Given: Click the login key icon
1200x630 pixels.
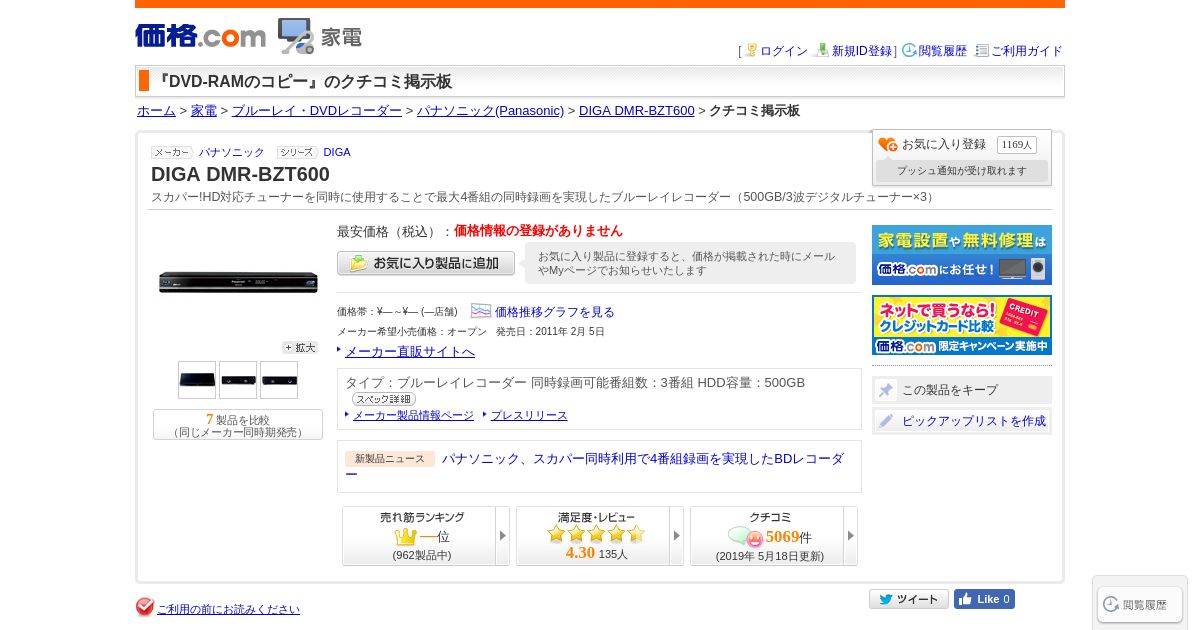Looking at the screenshot, I should pos(751,50).
